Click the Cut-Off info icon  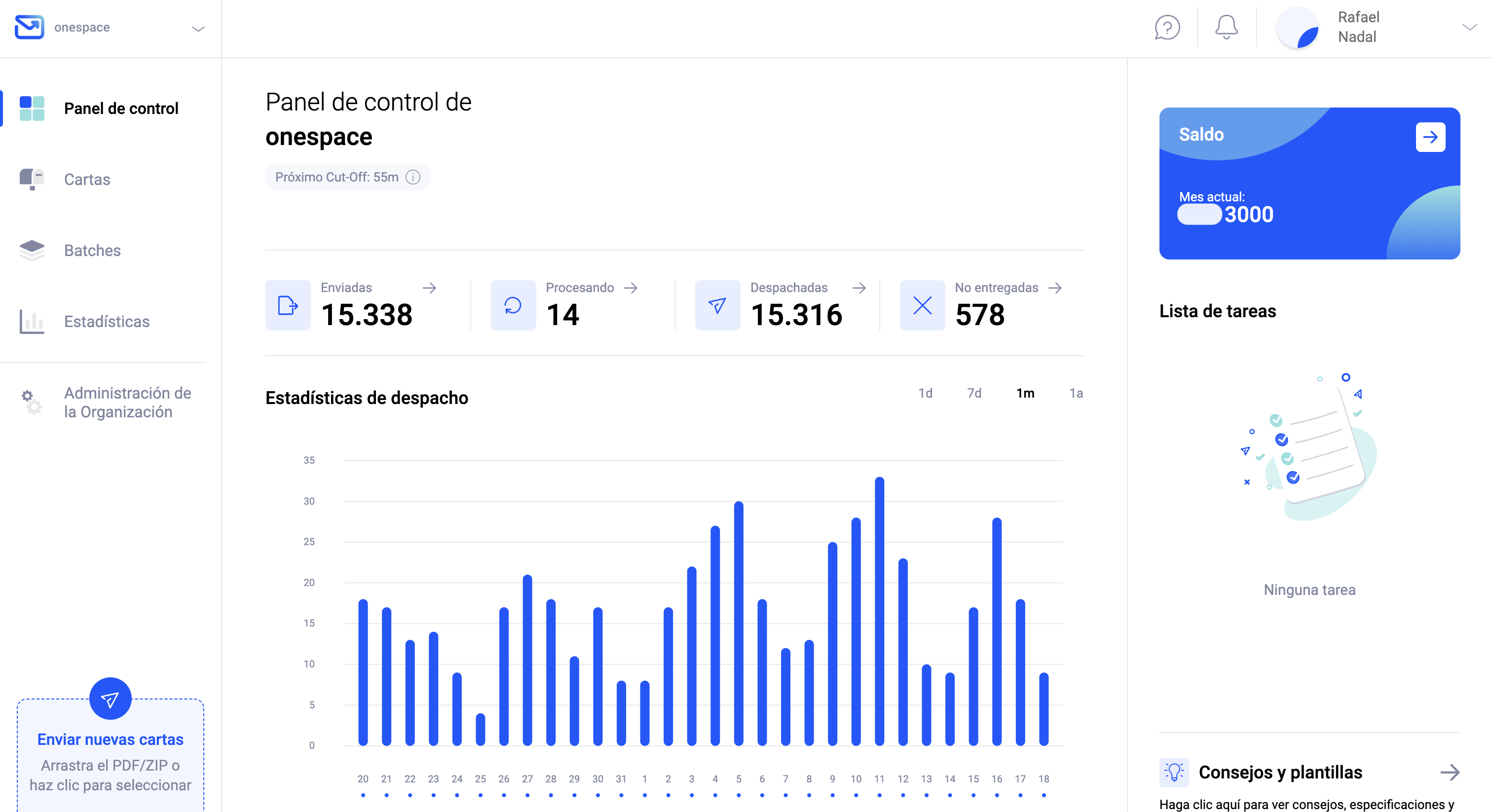pyautogui.click(x=413, y=177)
